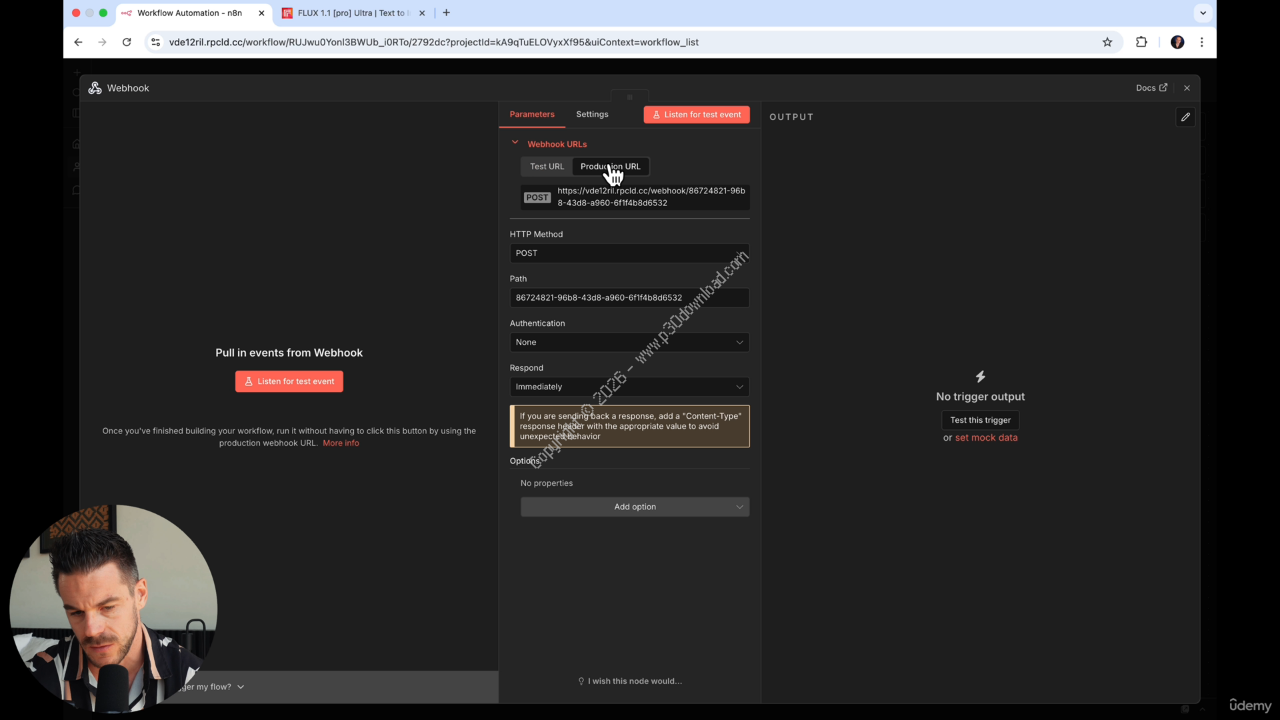Bookmark page with star icon

1107,42
